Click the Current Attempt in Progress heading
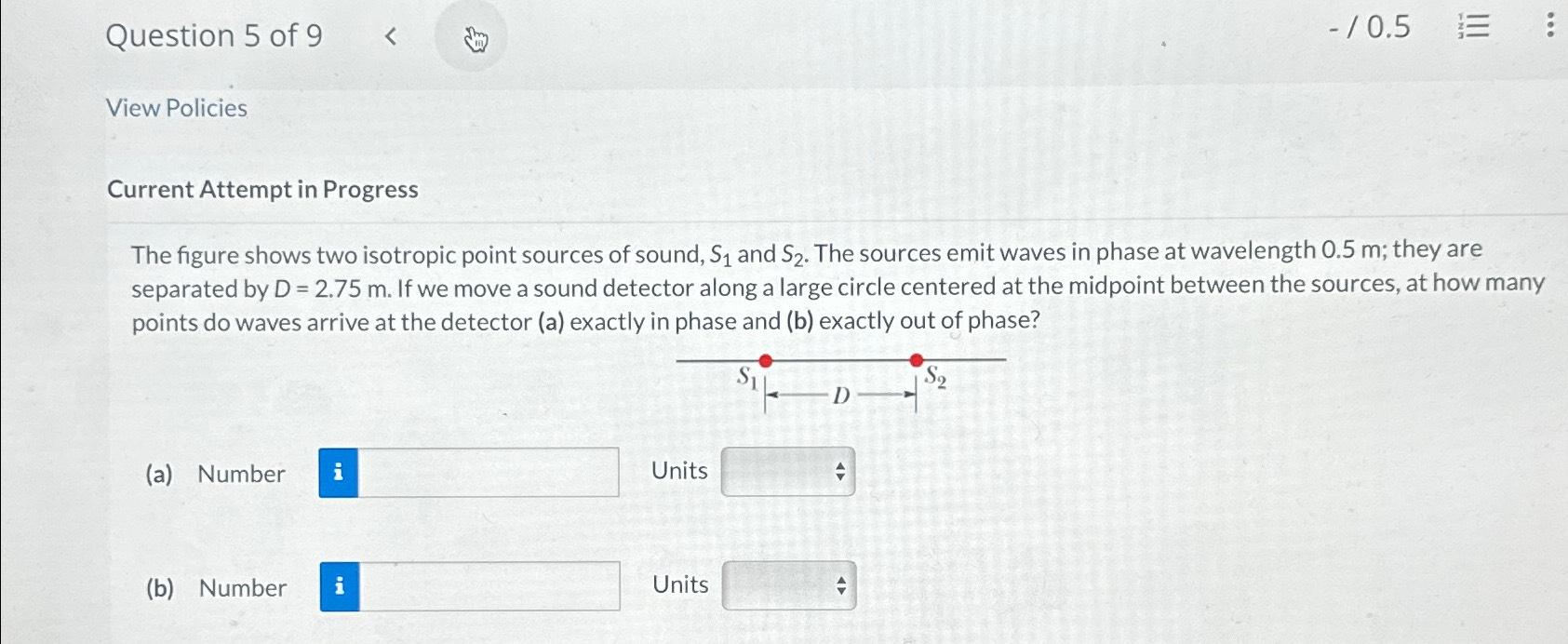Screen dimensions: 1568x644 (261, 190)
